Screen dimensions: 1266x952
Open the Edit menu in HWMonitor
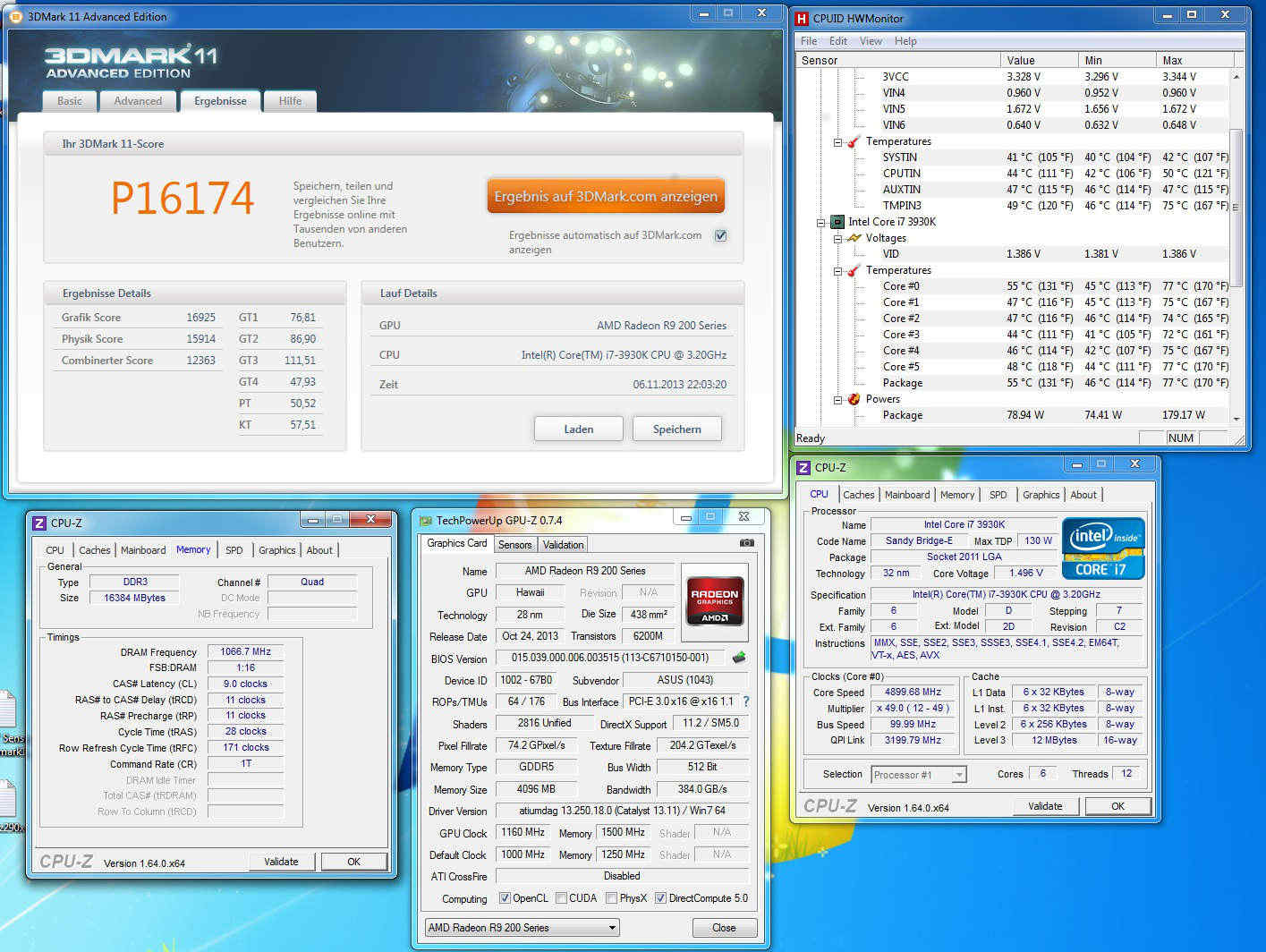click(x=838, y=41)
